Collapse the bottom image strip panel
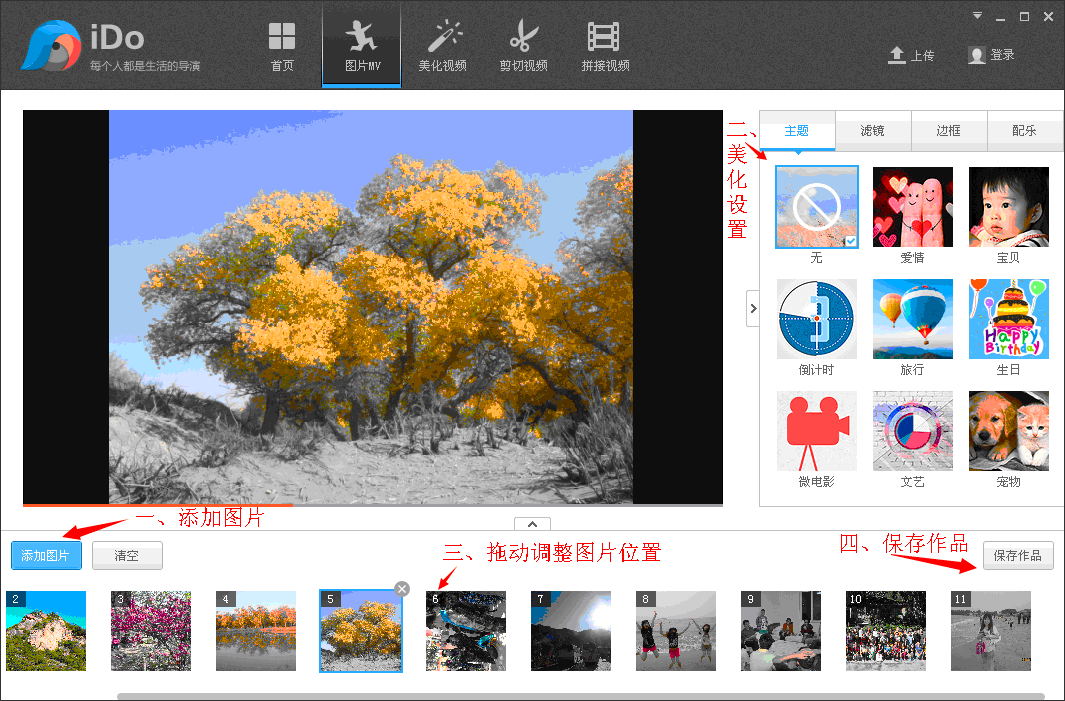The width and height of the screenshot is (1065, 701). [532, 523]
